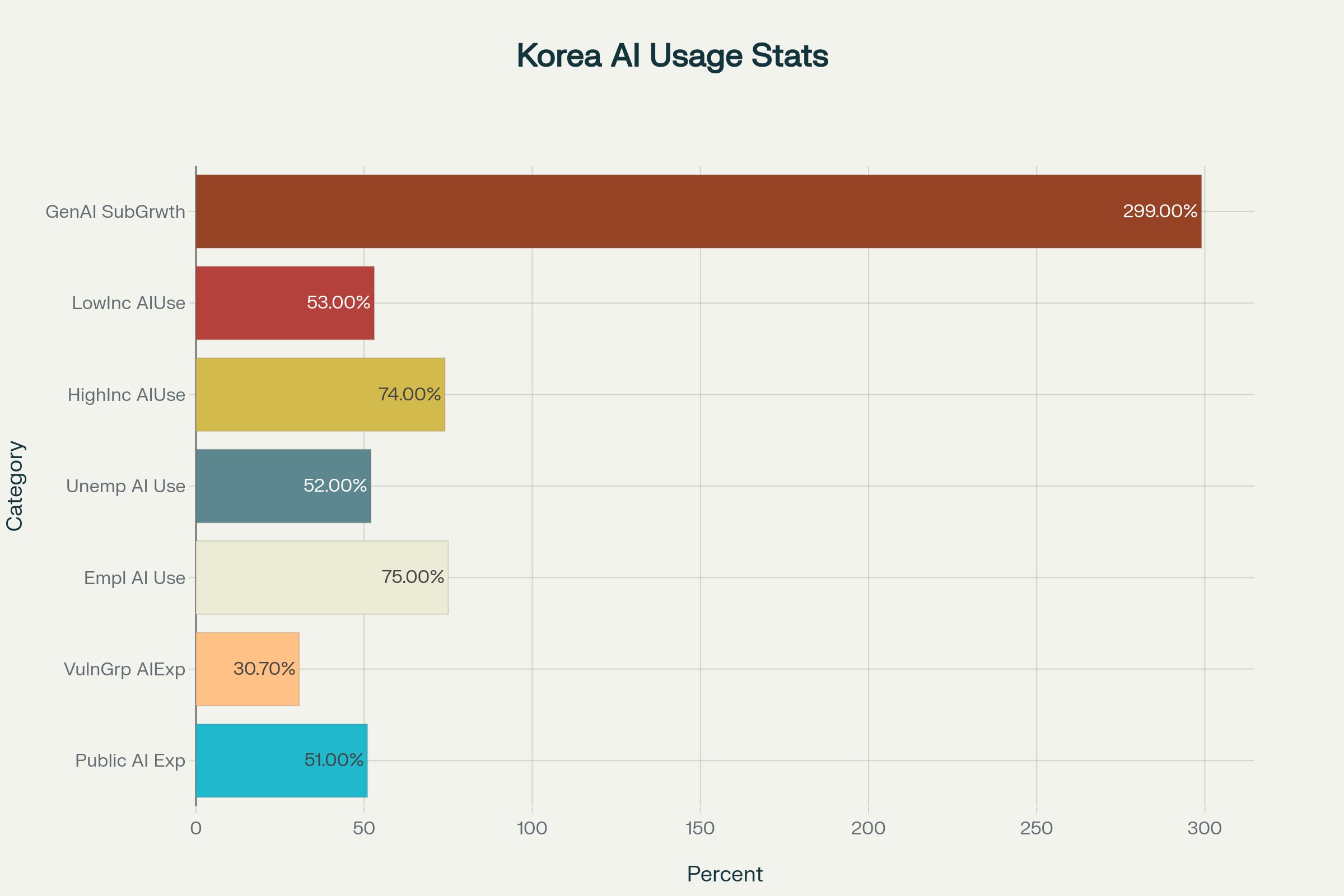Click the 53.00% value label
The width and height of the screenshot is (1344, 896).
point(338,302)
